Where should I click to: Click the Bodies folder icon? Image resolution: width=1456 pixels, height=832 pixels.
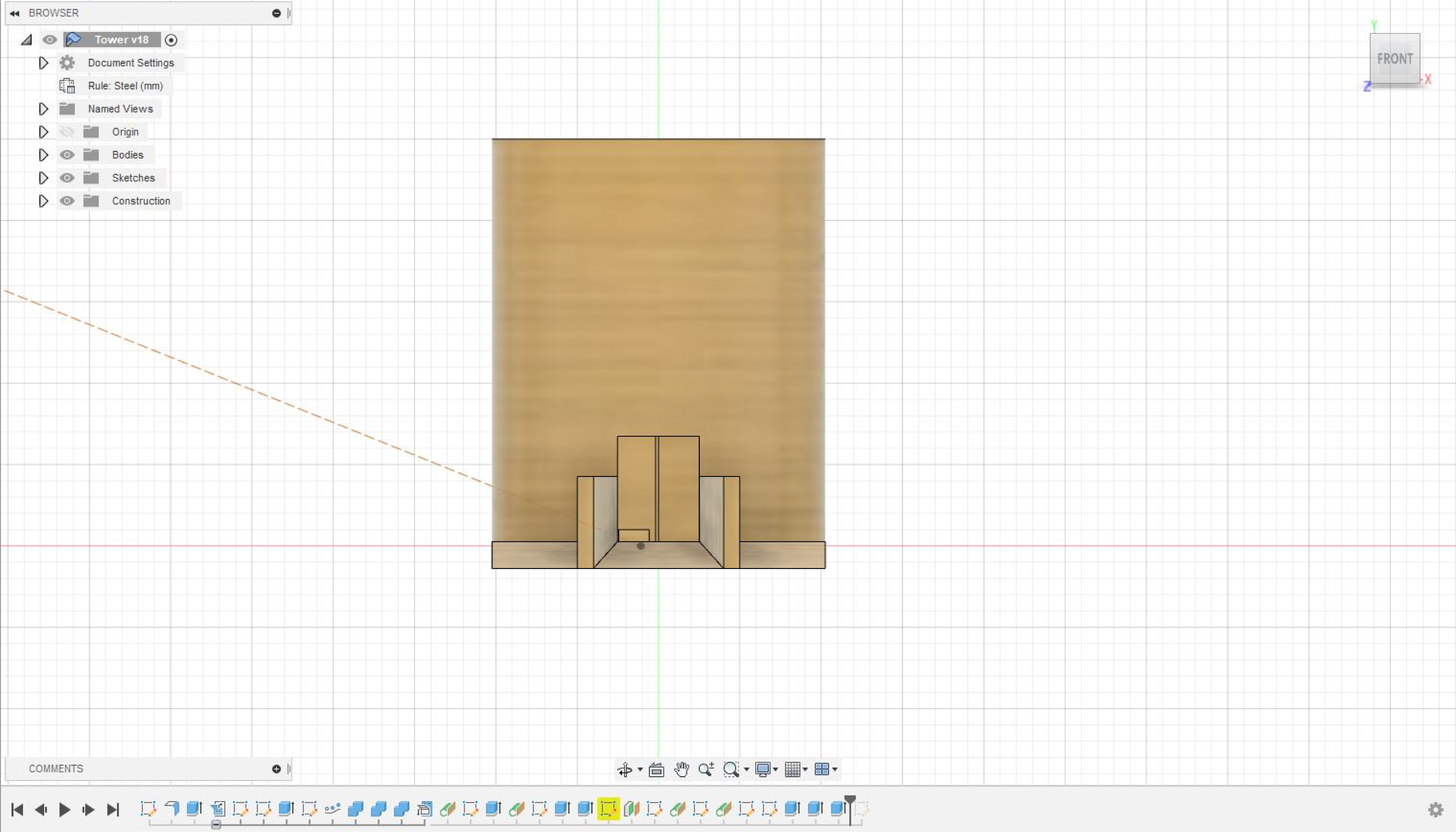pos(91,155)
